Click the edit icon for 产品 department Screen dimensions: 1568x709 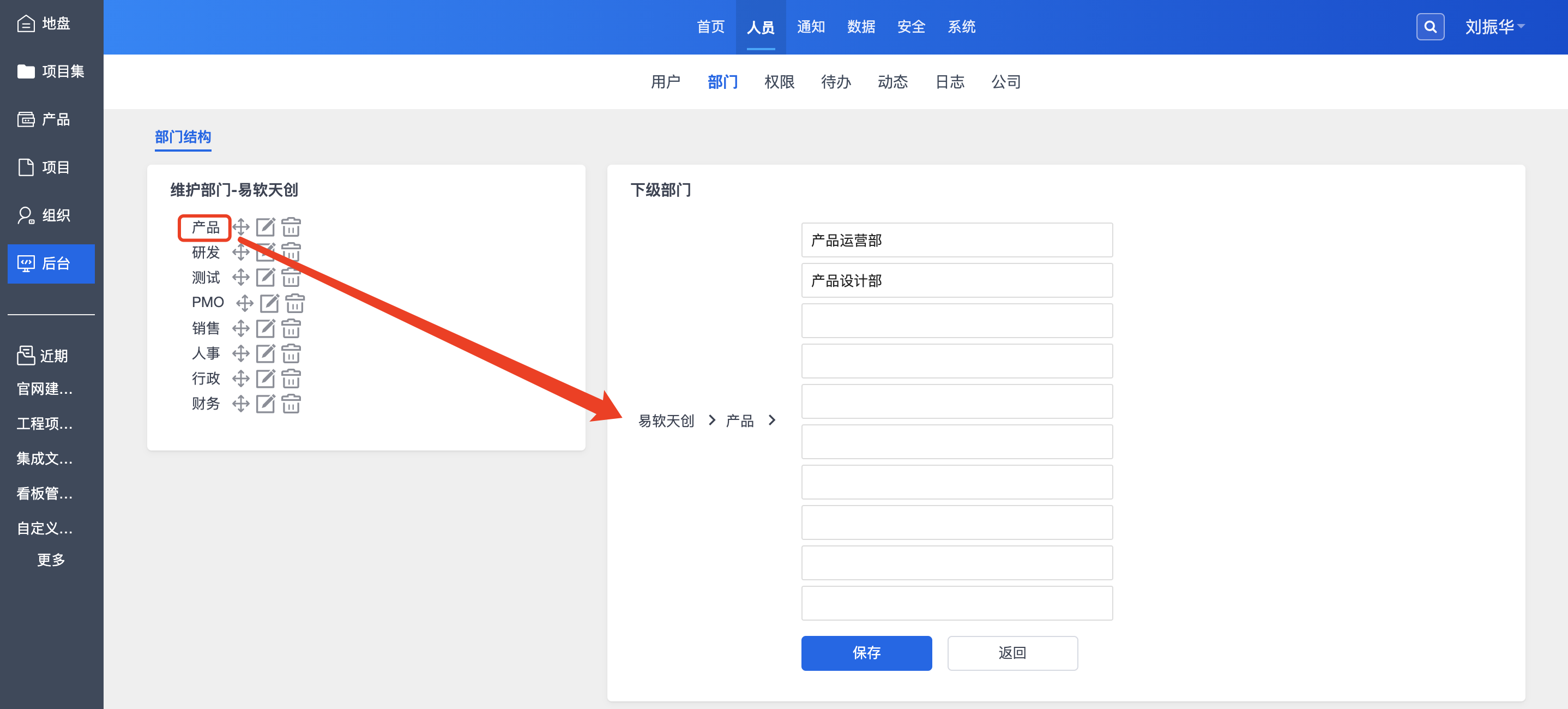266,227
